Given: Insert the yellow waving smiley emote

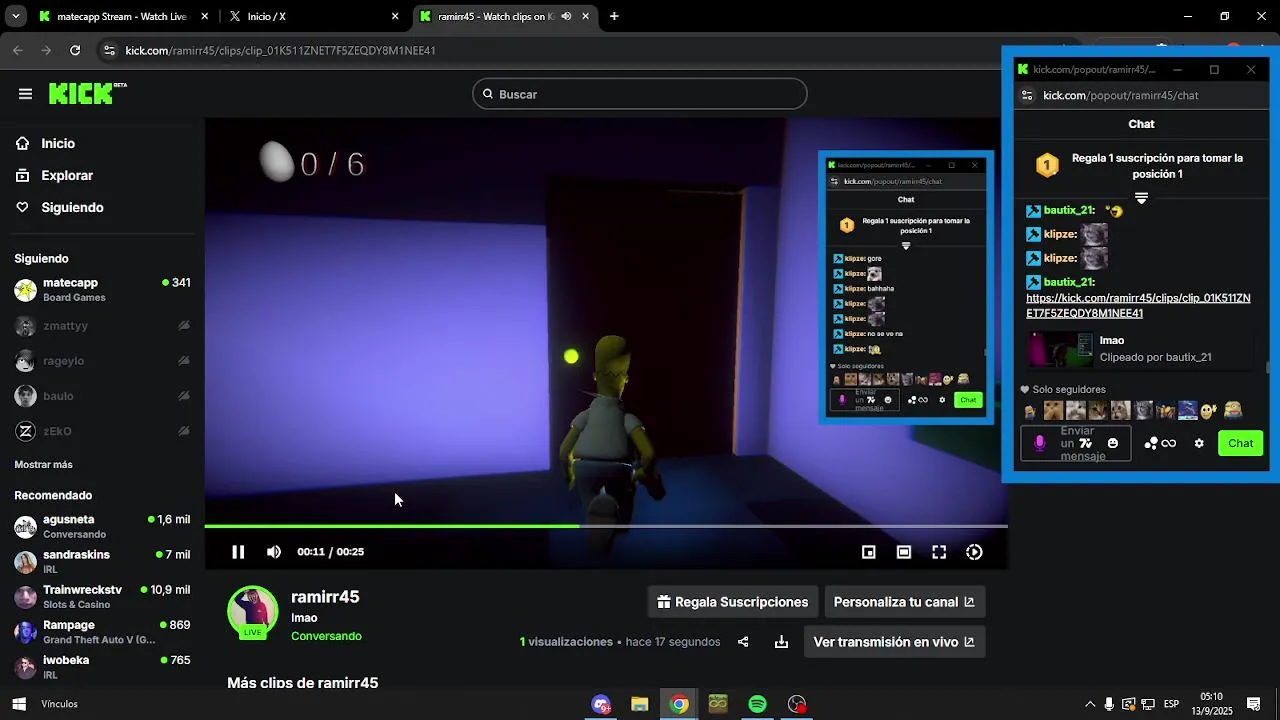Looking at the screenshot, I should 1209,410.
